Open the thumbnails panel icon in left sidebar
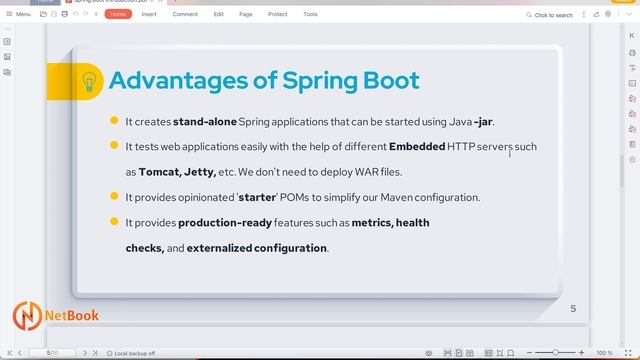640x360 pixels. [x=7, y=42]
